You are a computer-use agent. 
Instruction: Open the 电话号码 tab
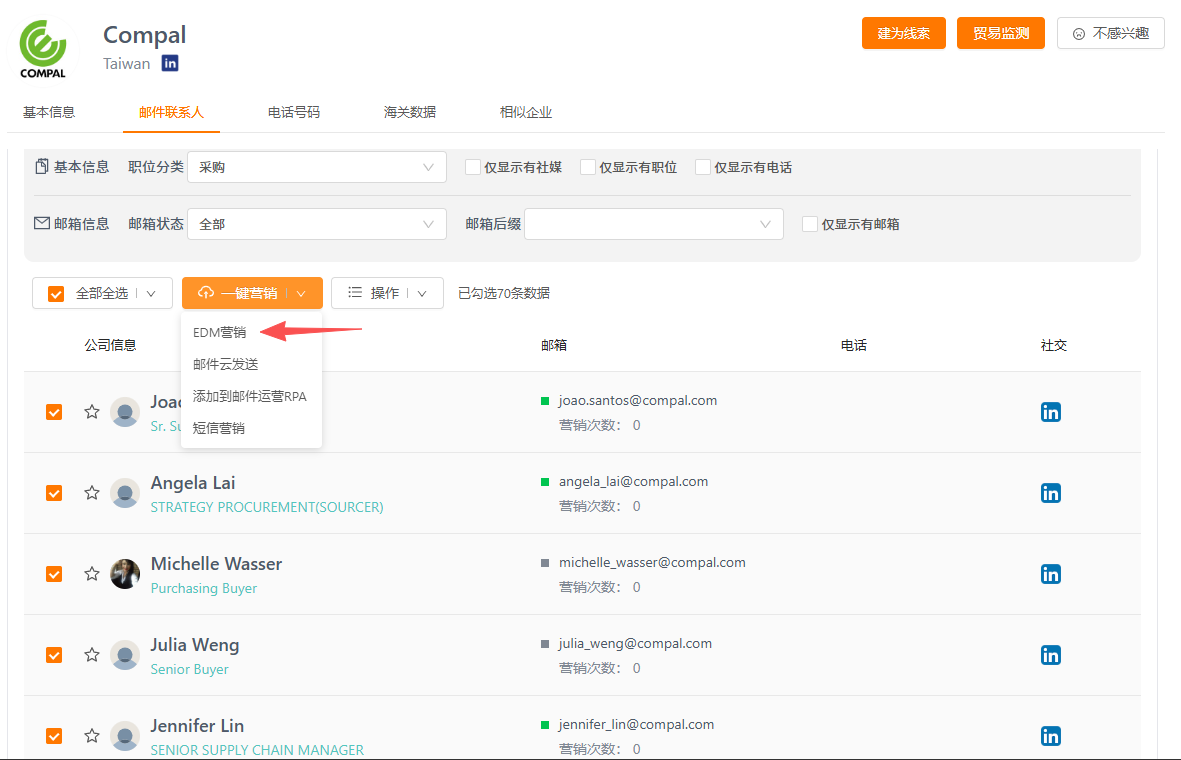coord(294,112)
